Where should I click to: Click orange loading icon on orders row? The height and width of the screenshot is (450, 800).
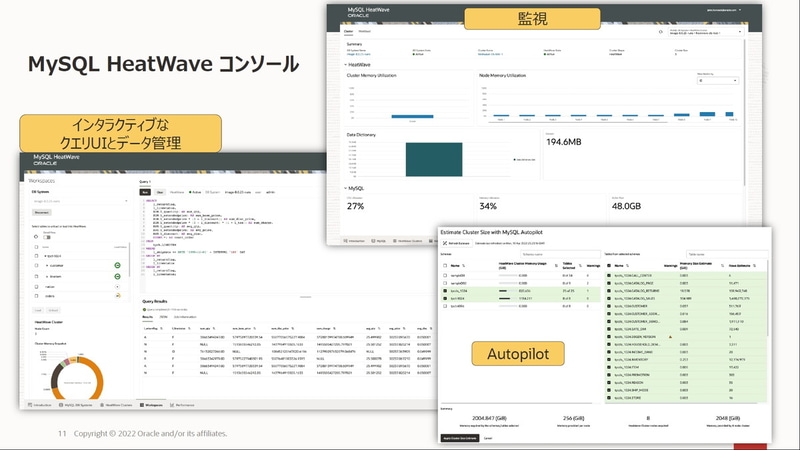pyautogui.click(x=118, y=295)
